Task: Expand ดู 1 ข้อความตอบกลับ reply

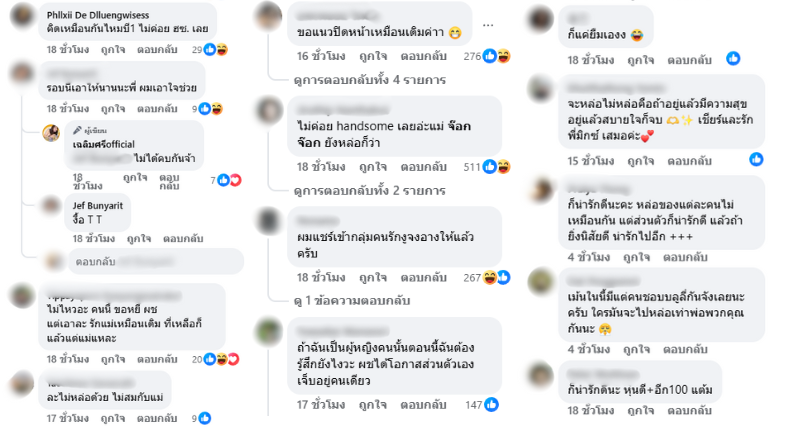Action: (352, 301)
